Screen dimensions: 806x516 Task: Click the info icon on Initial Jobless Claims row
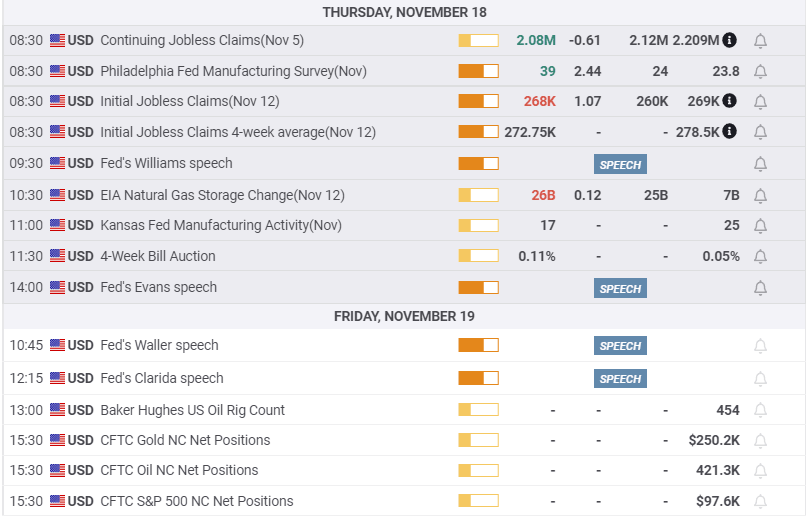730,101
